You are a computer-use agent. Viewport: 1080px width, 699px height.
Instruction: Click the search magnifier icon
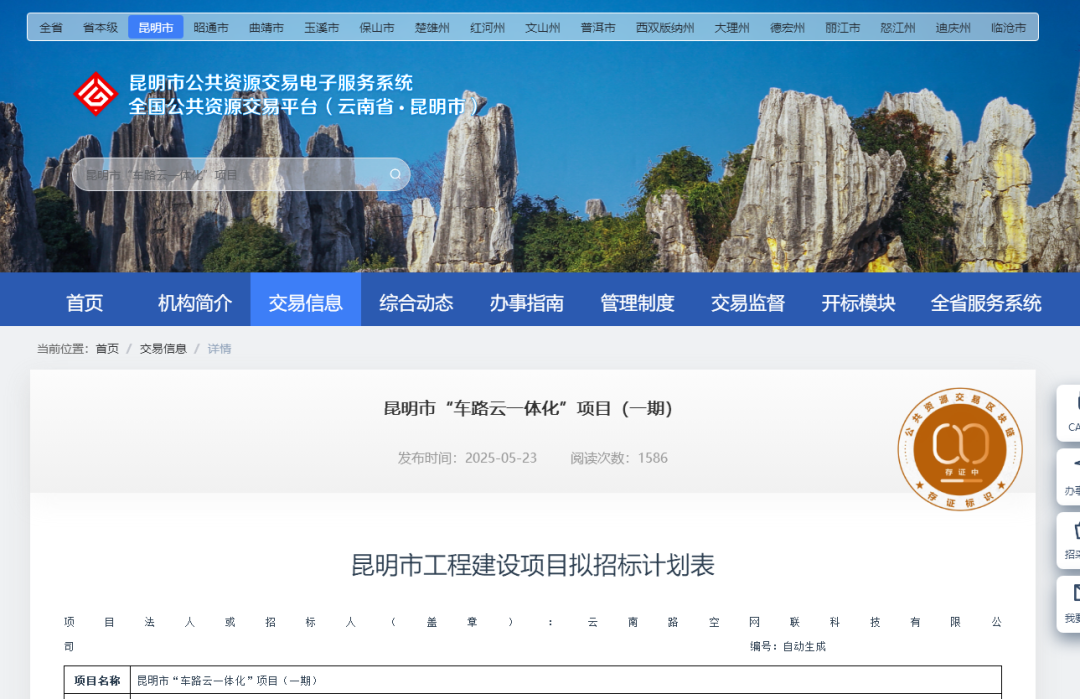(395, 175)
